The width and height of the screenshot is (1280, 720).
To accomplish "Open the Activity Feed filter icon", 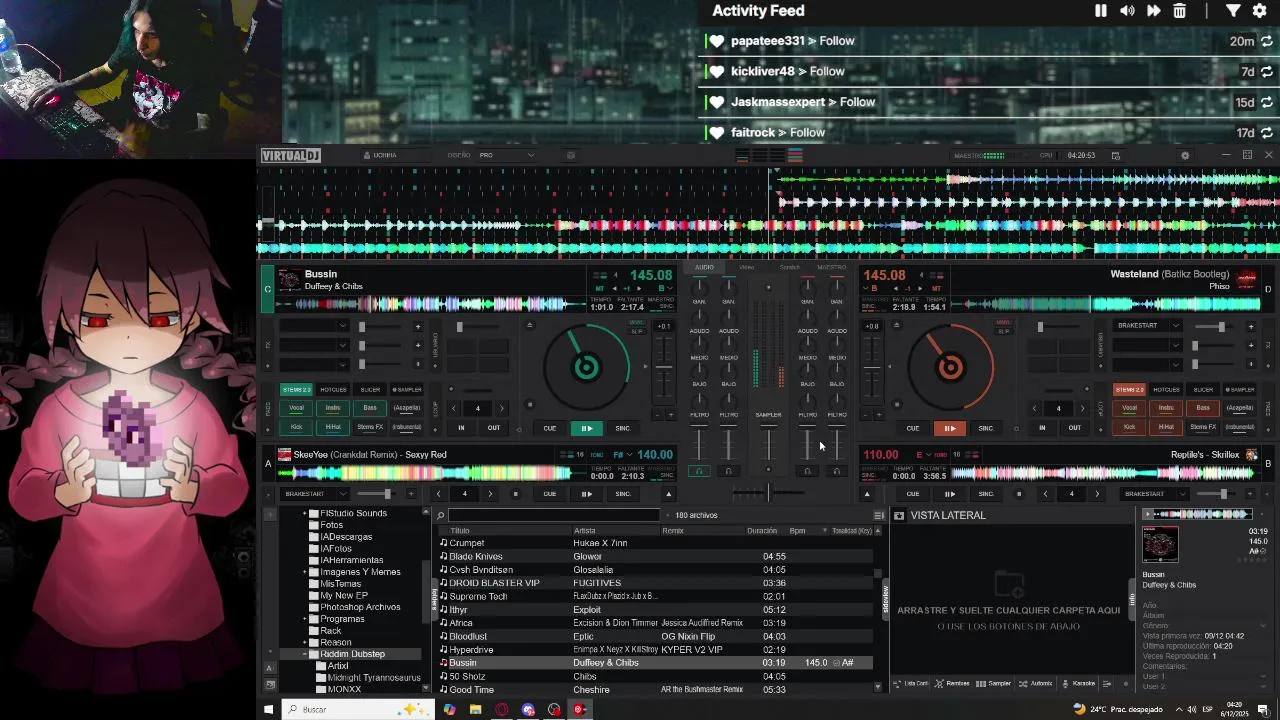I will [1233, 11].
